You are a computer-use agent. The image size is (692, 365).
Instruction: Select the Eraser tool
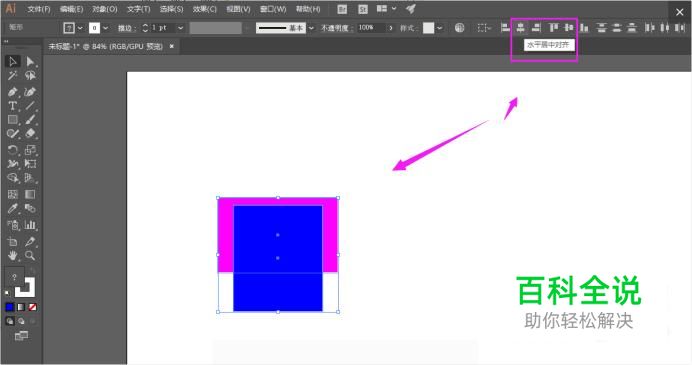coord(30,133)
